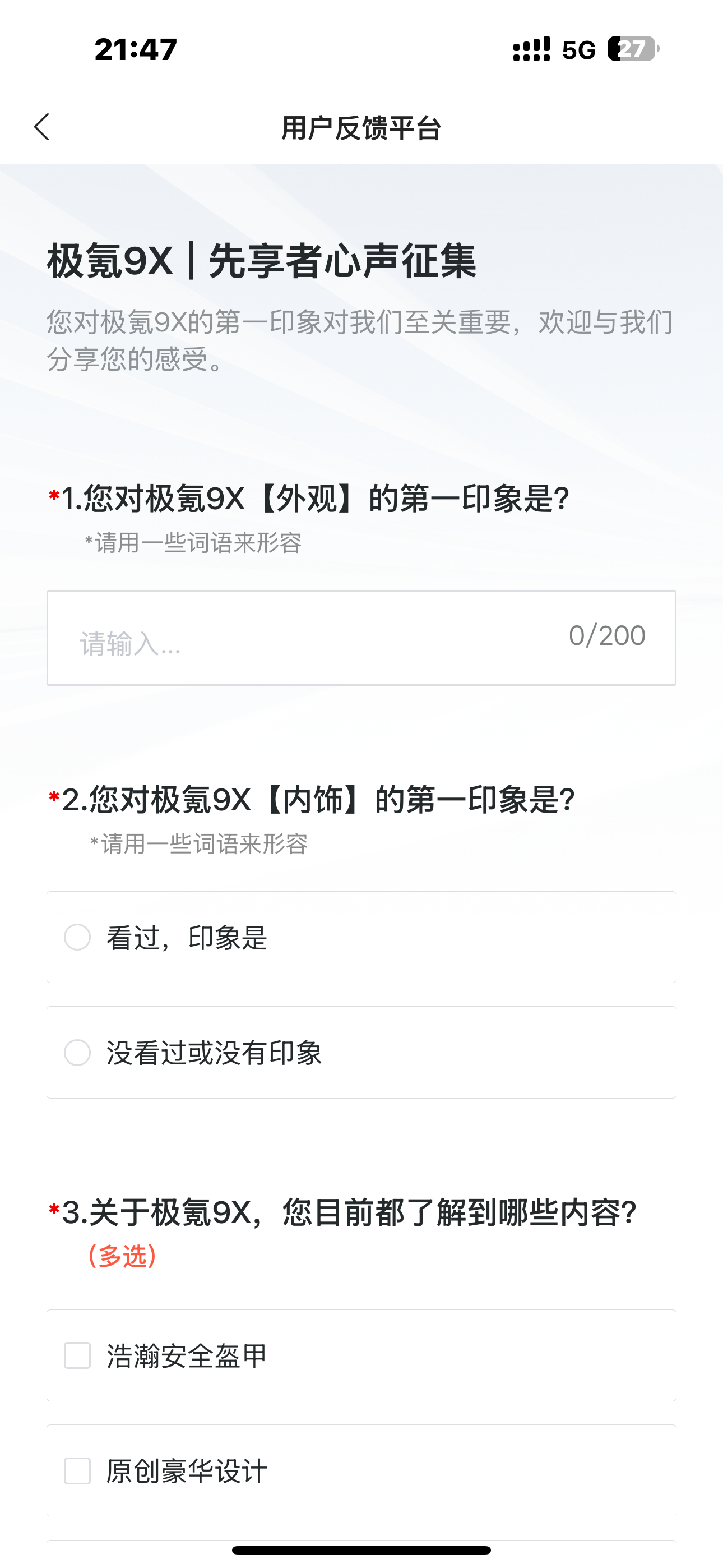723x1568 pixels.
Task: Tap the 用户反馈平台 page title
Action: pyautogui.click(x=361, y=128)
